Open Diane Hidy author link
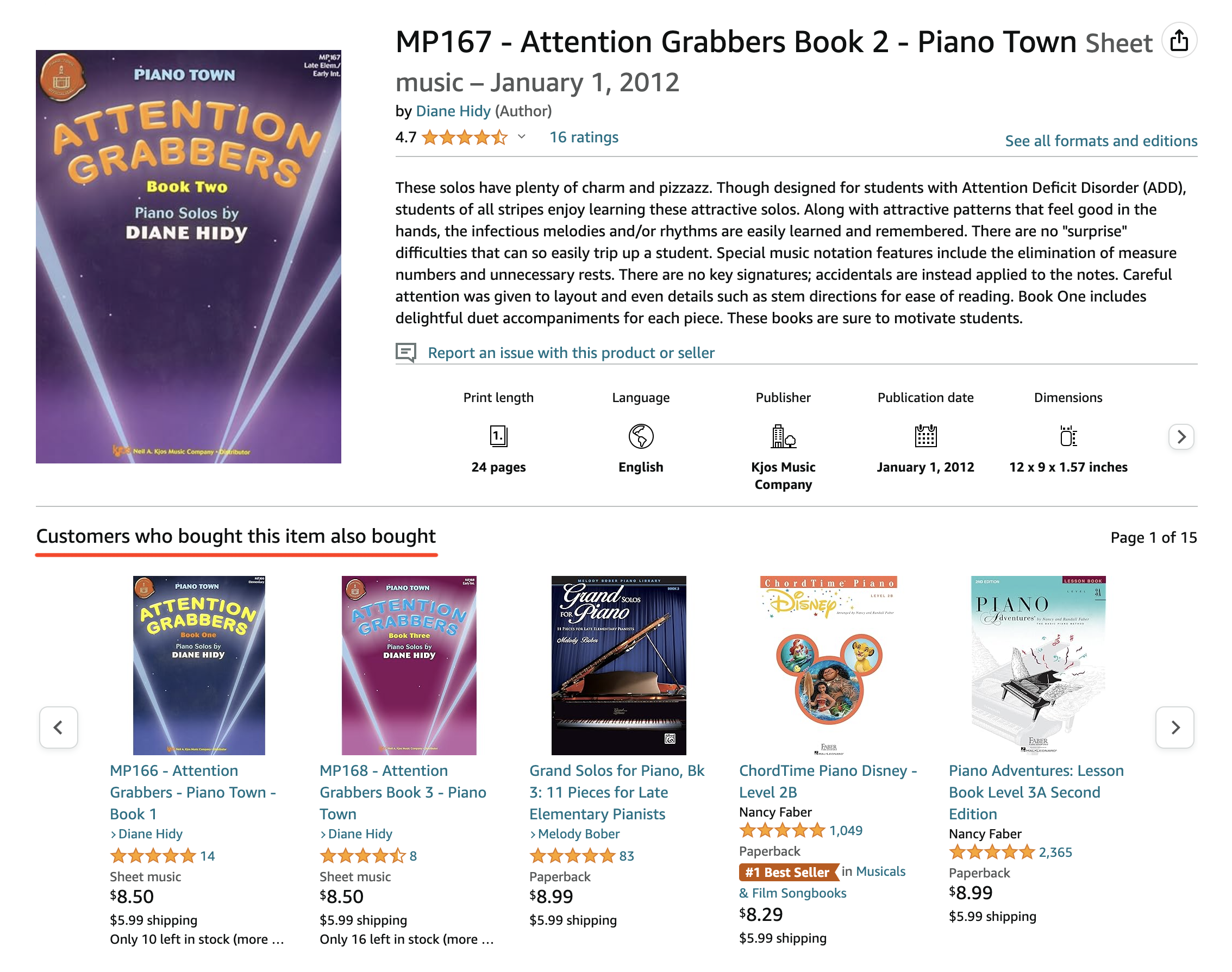1232x972 pixels. (453, 111)
